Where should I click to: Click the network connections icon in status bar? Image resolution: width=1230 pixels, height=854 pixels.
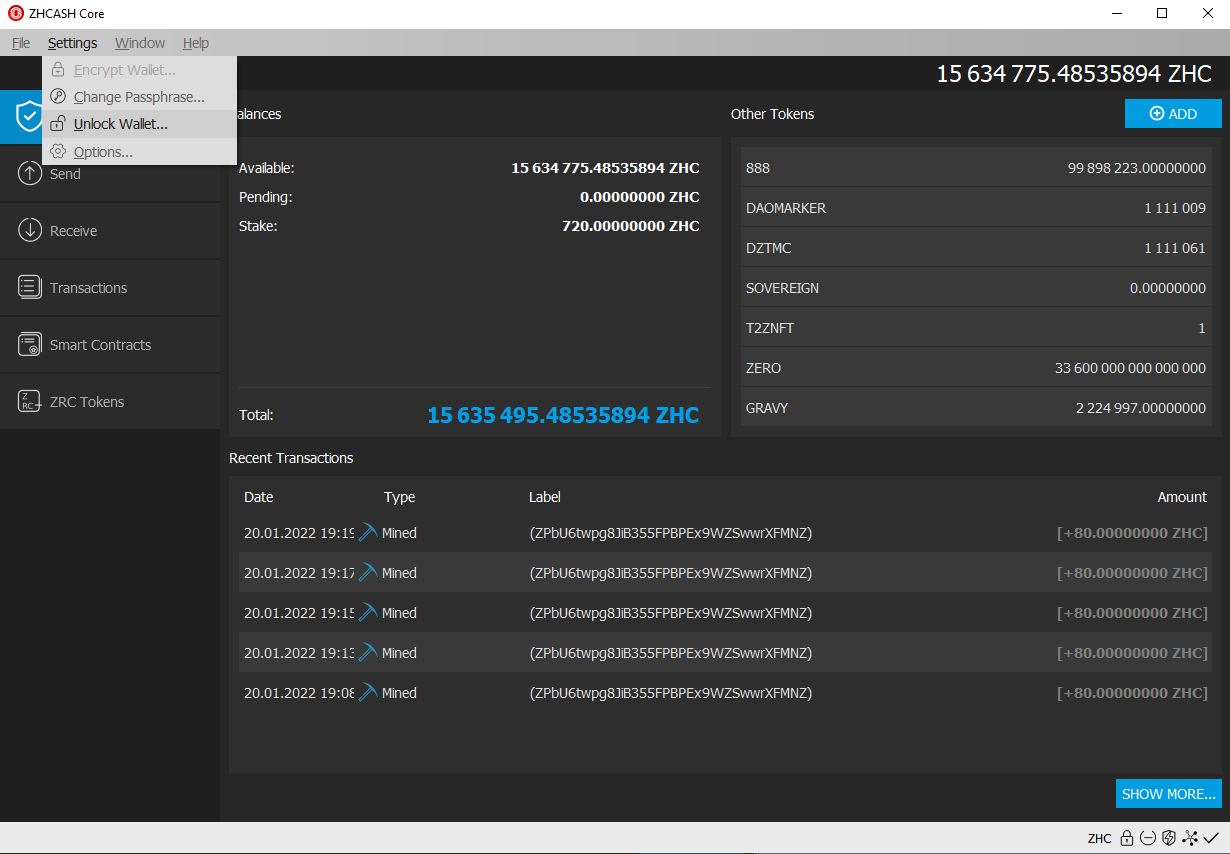[1189, 838]
